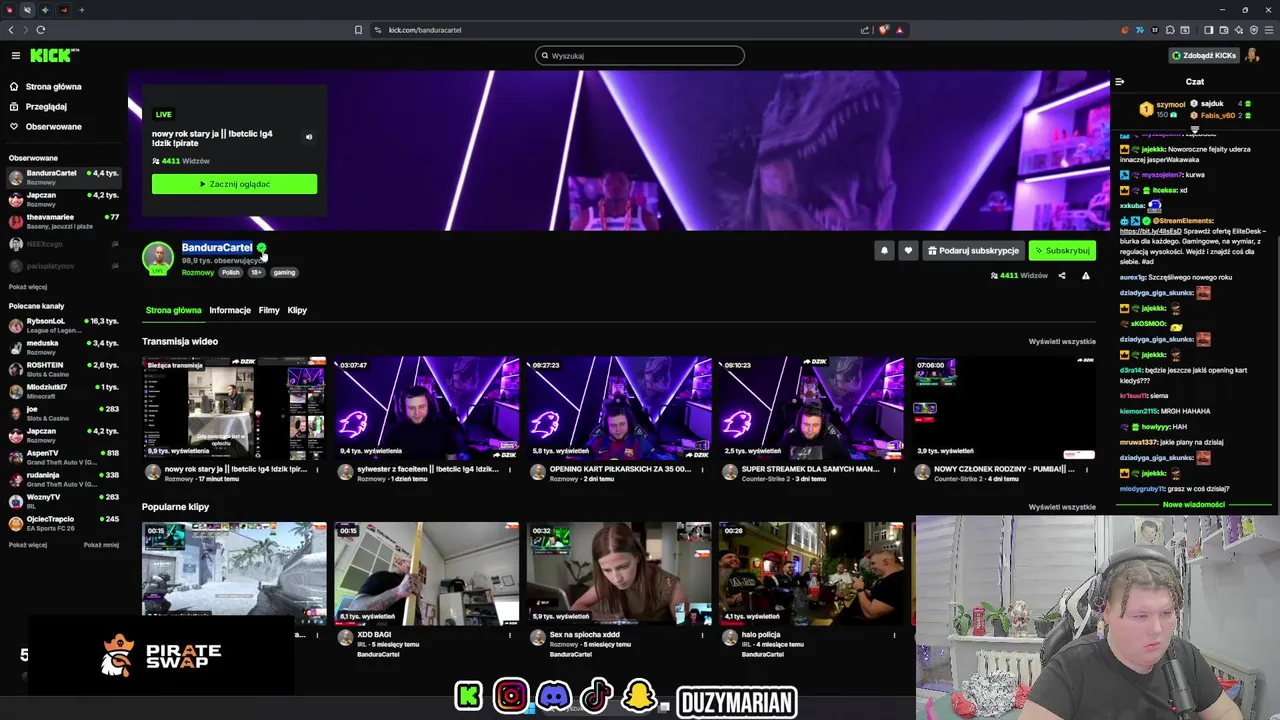Mute the stream preview speaker icon
Viewport: 1280px width, 720px height.
pyautogui.click(x=309, y=137)
